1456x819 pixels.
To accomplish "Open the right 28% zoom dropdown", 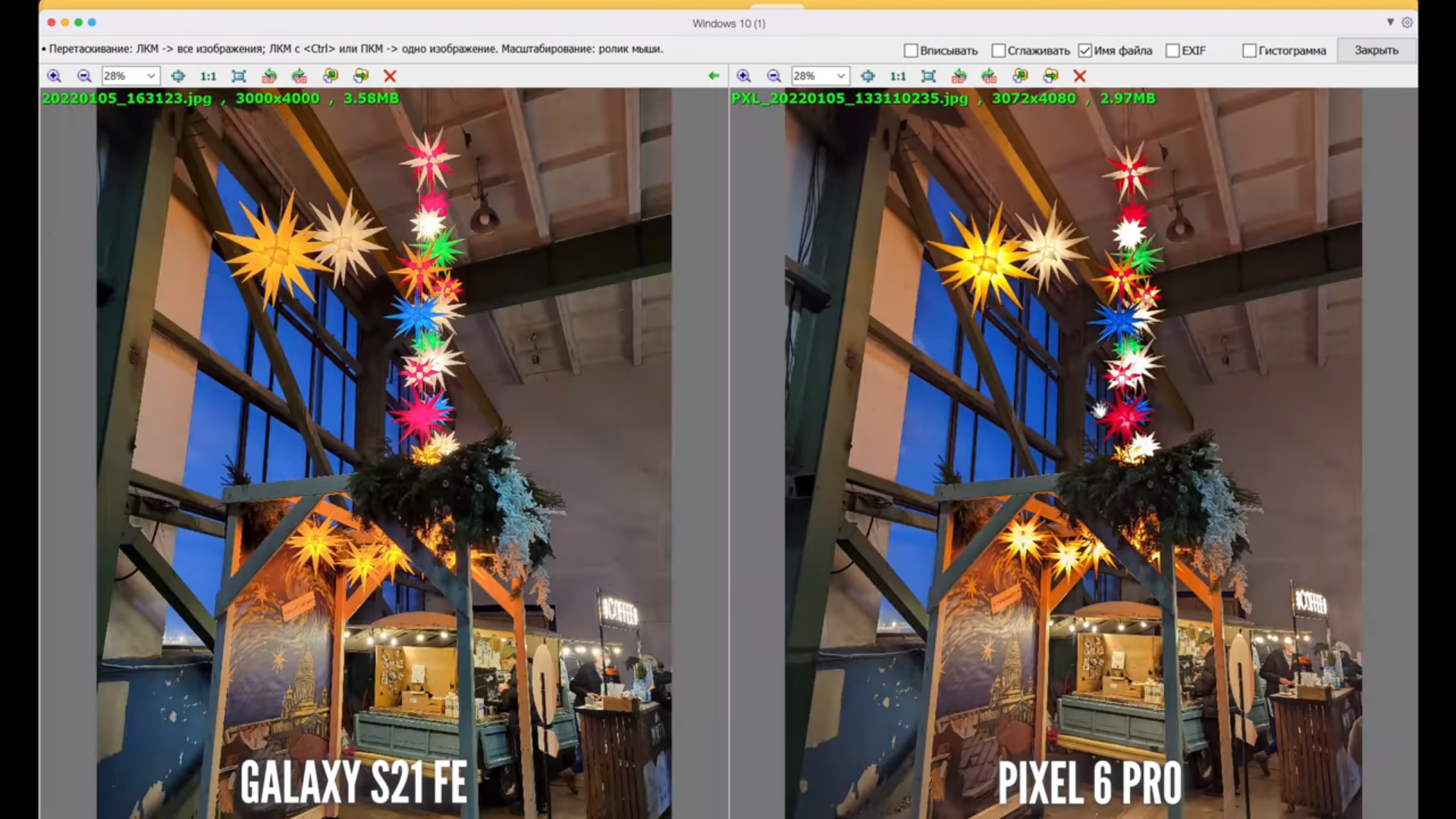I will coord(840,76).
